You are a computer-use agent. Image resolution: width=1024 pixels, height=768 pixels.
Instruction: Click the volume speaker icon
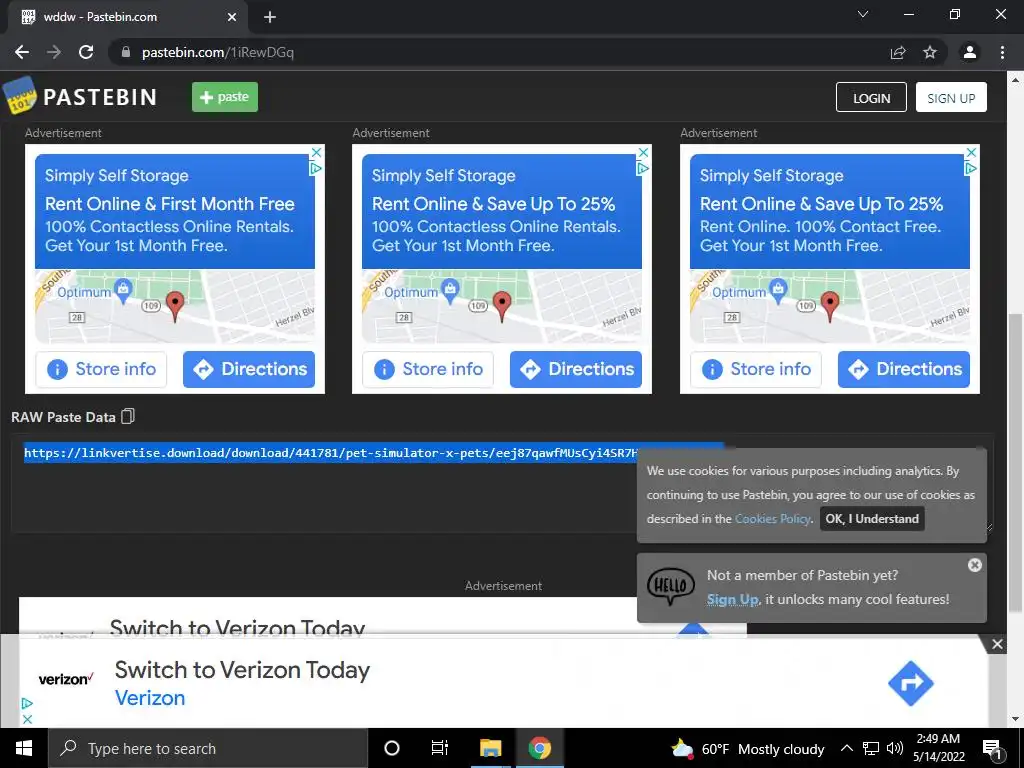(x=895, y=748)
